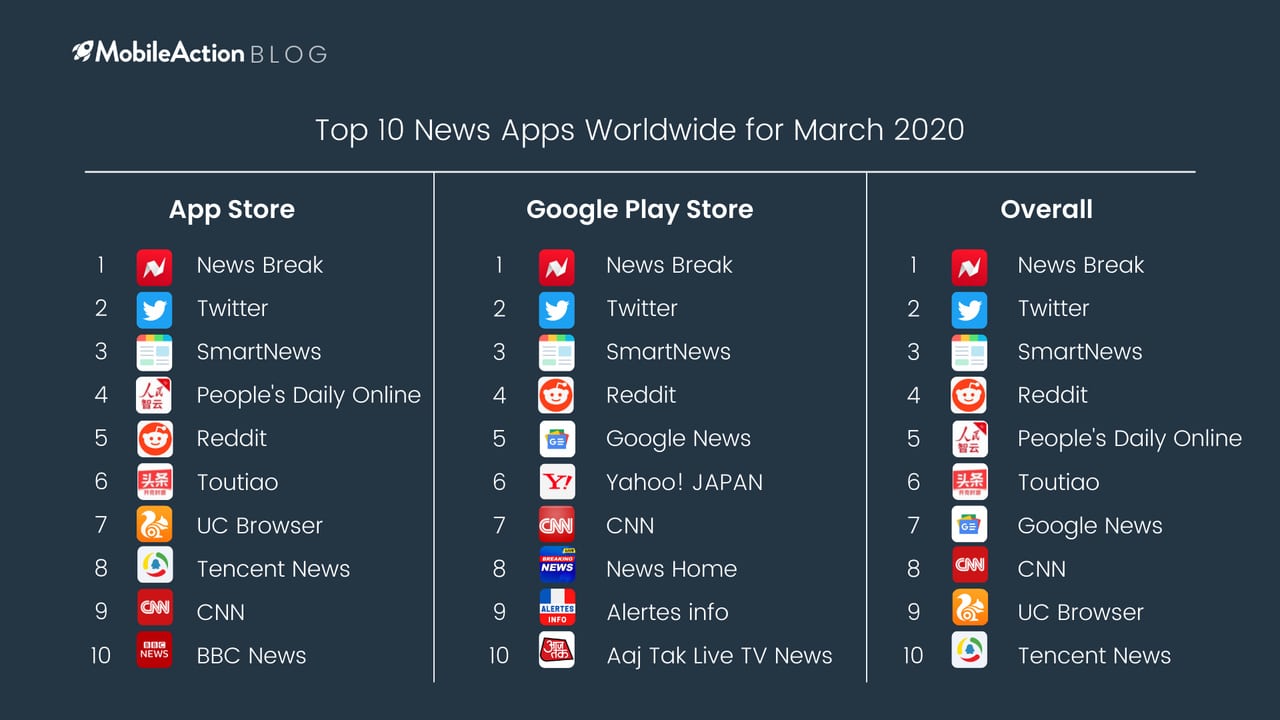Click Twitter icon in Google Play Store column

click(557, 310)
